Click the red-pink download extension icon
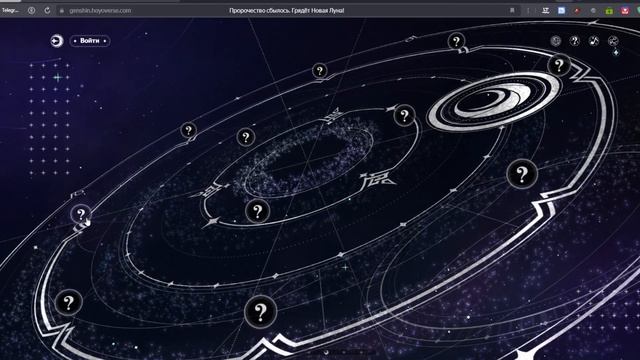This screenshot has height=360, width=640. 625,11
